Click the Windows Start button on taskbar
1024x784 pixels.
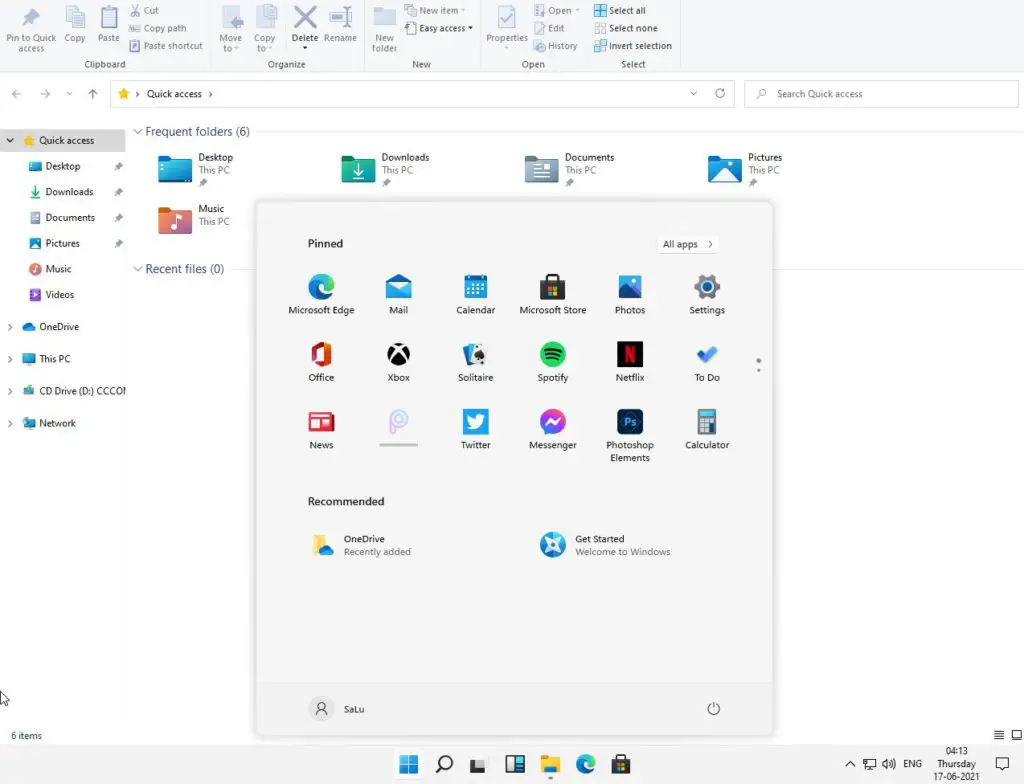point(409,764)
